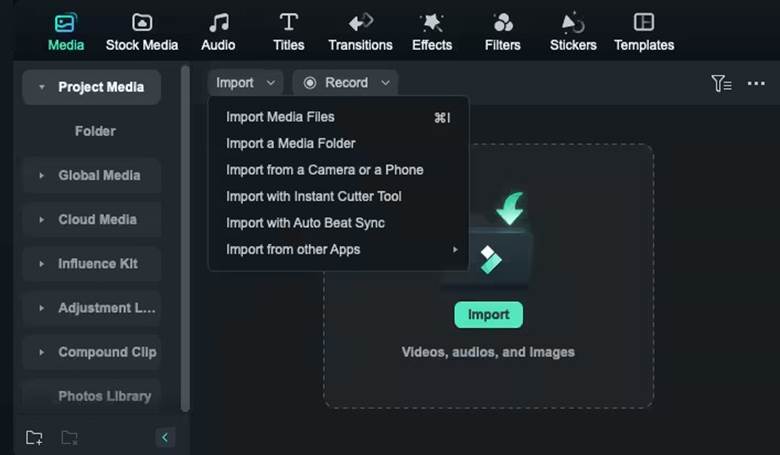Open the Record dropdown arrow
The width and height of the screenshot is (780, 455).
[386, 83]
